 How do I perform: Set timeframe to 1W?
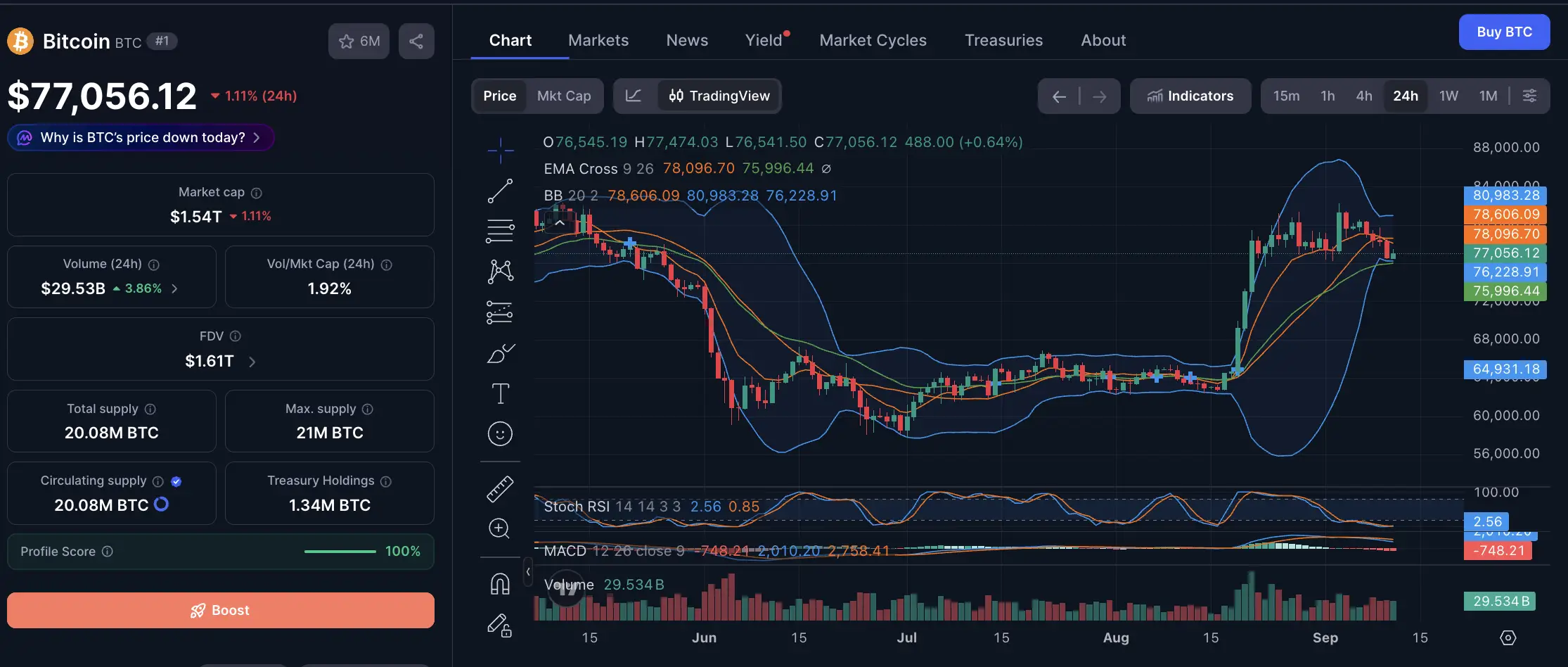click(x=1448, y=96)
